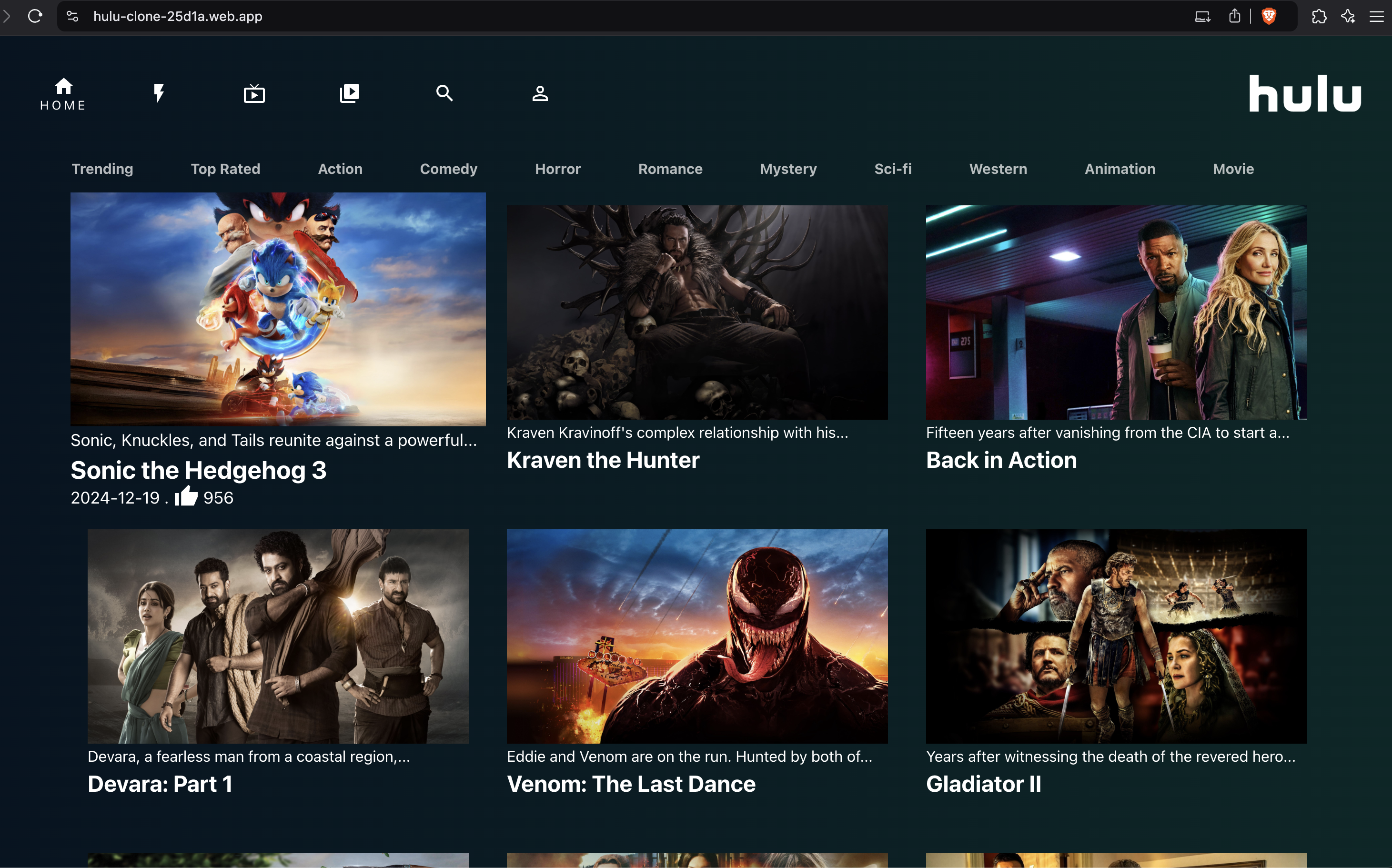Image resolution: width=1392 pixels, height=868 pixels.
Task: Click the Venom: The Last Dance title
Action: pos(631,784)
